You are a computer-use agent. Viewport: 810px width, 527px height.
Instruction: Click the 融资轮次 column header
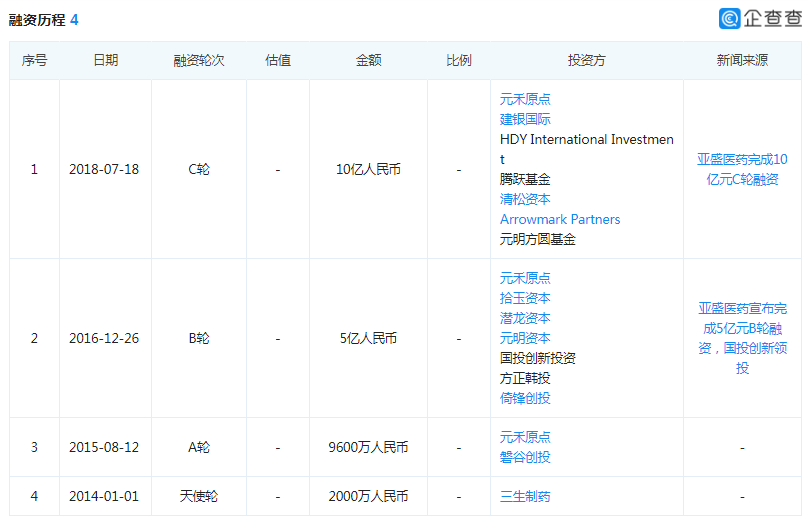[x=199, y=60]
